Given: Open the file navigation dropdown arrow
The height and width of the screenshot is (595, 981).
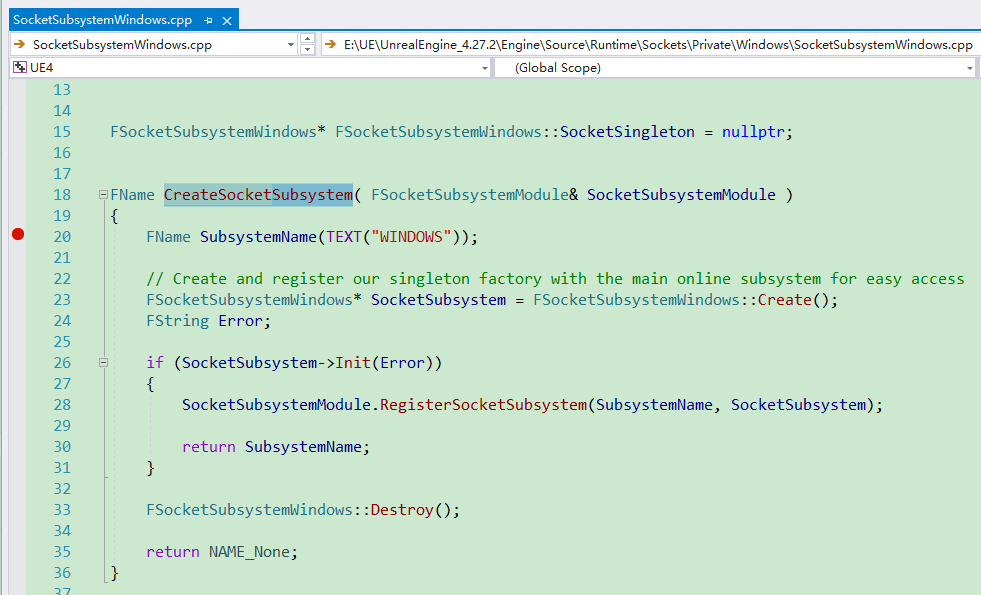Looking at the screenshot, I should coord(290,44).
